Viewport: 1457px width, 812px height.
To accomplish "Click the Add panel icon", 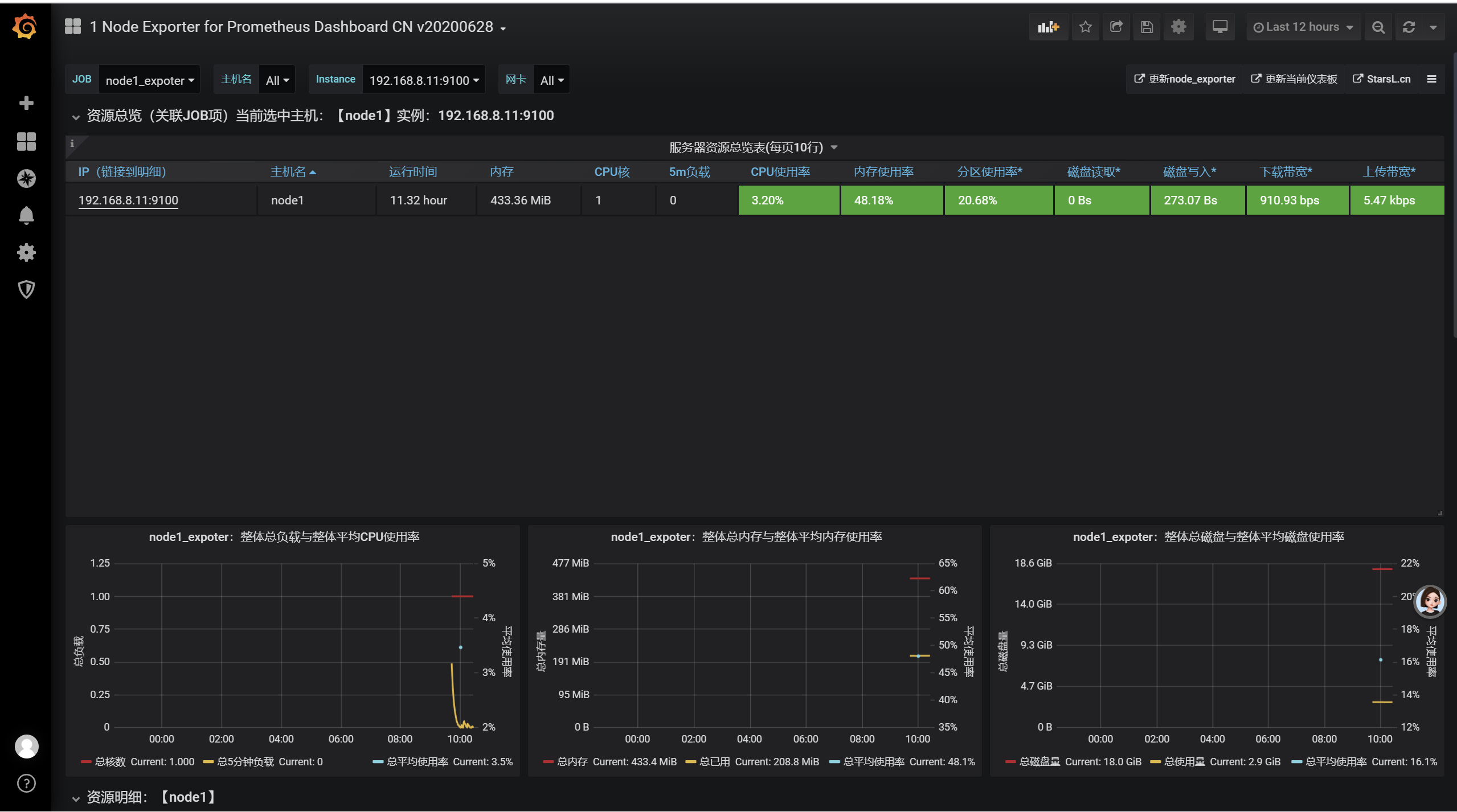I will [1048, 27].
